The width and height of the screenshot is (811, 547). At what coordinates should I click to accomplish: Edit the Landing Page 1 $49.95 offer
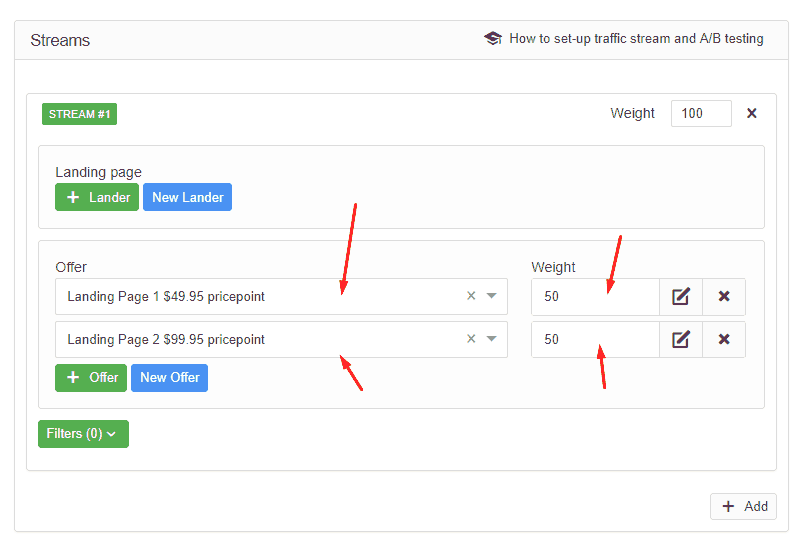681,297
